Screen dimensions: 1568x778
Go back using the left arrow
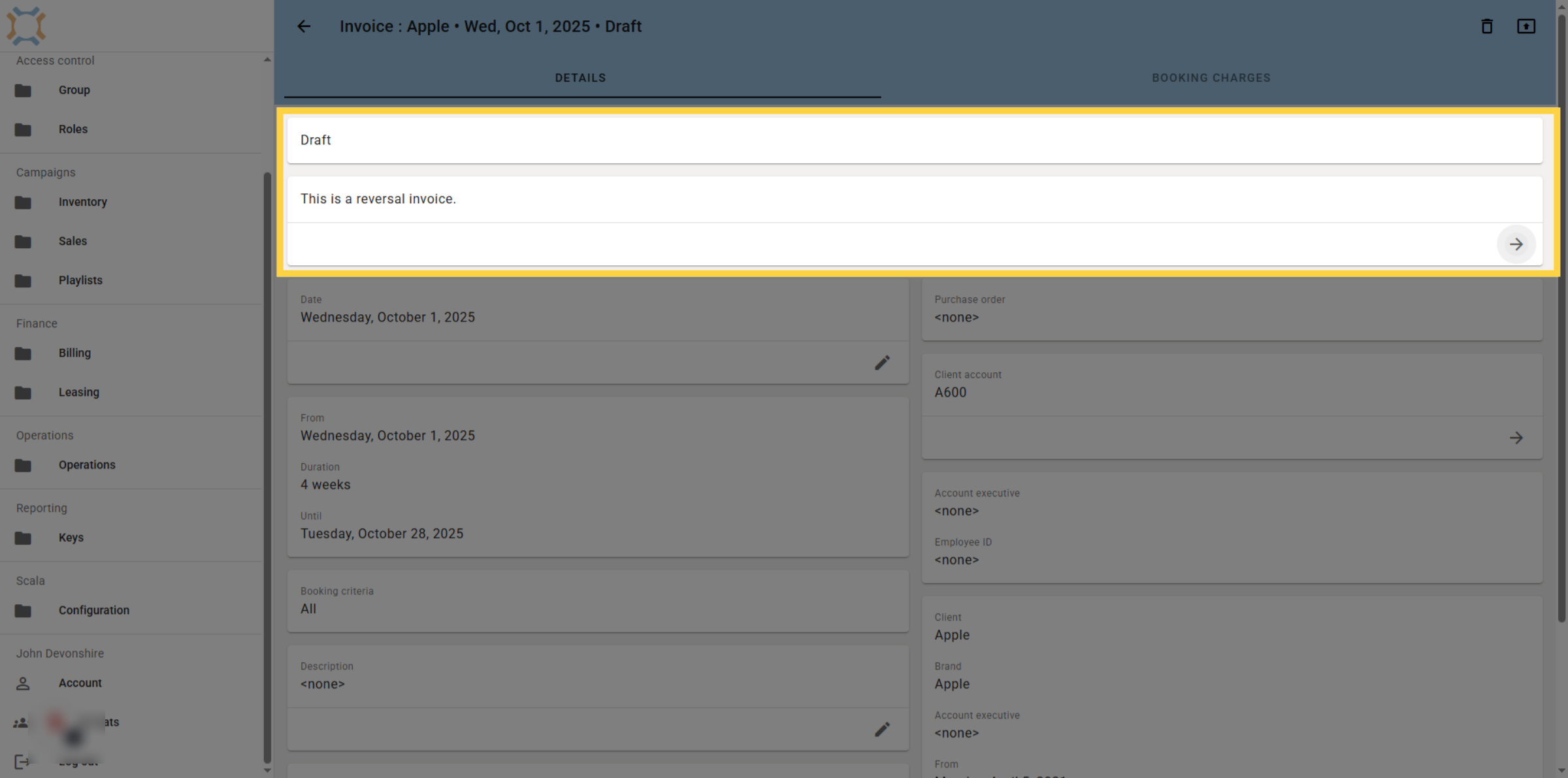click(x=304, y=26)
